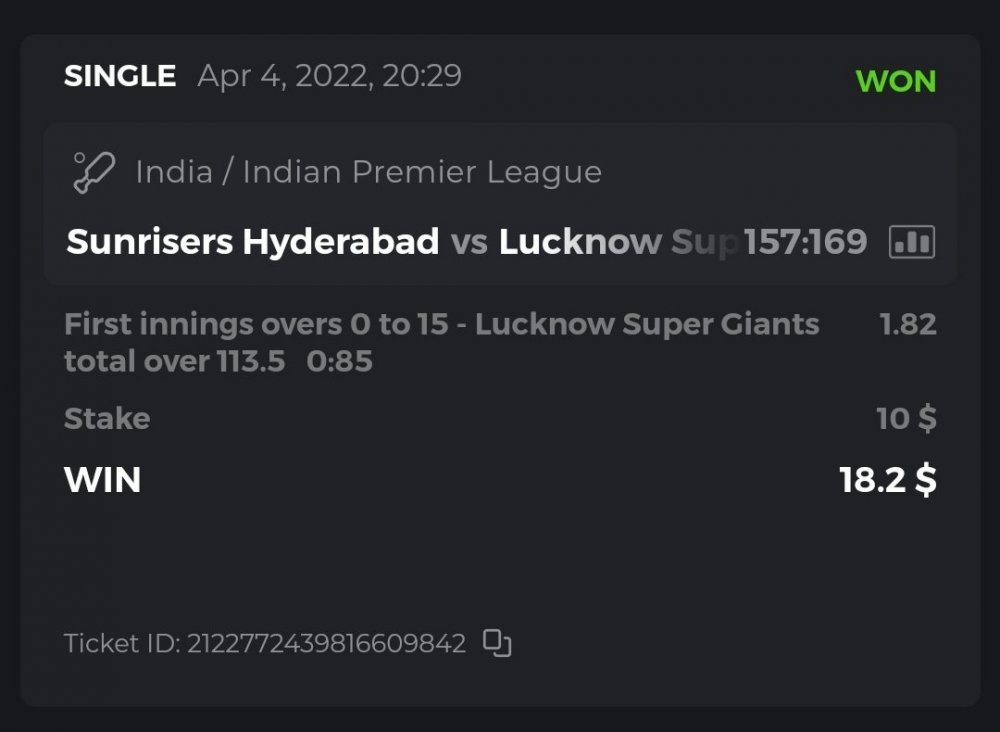Select the Ticket ID number text
1000x732 pixels.
click(x=325, y=643)
